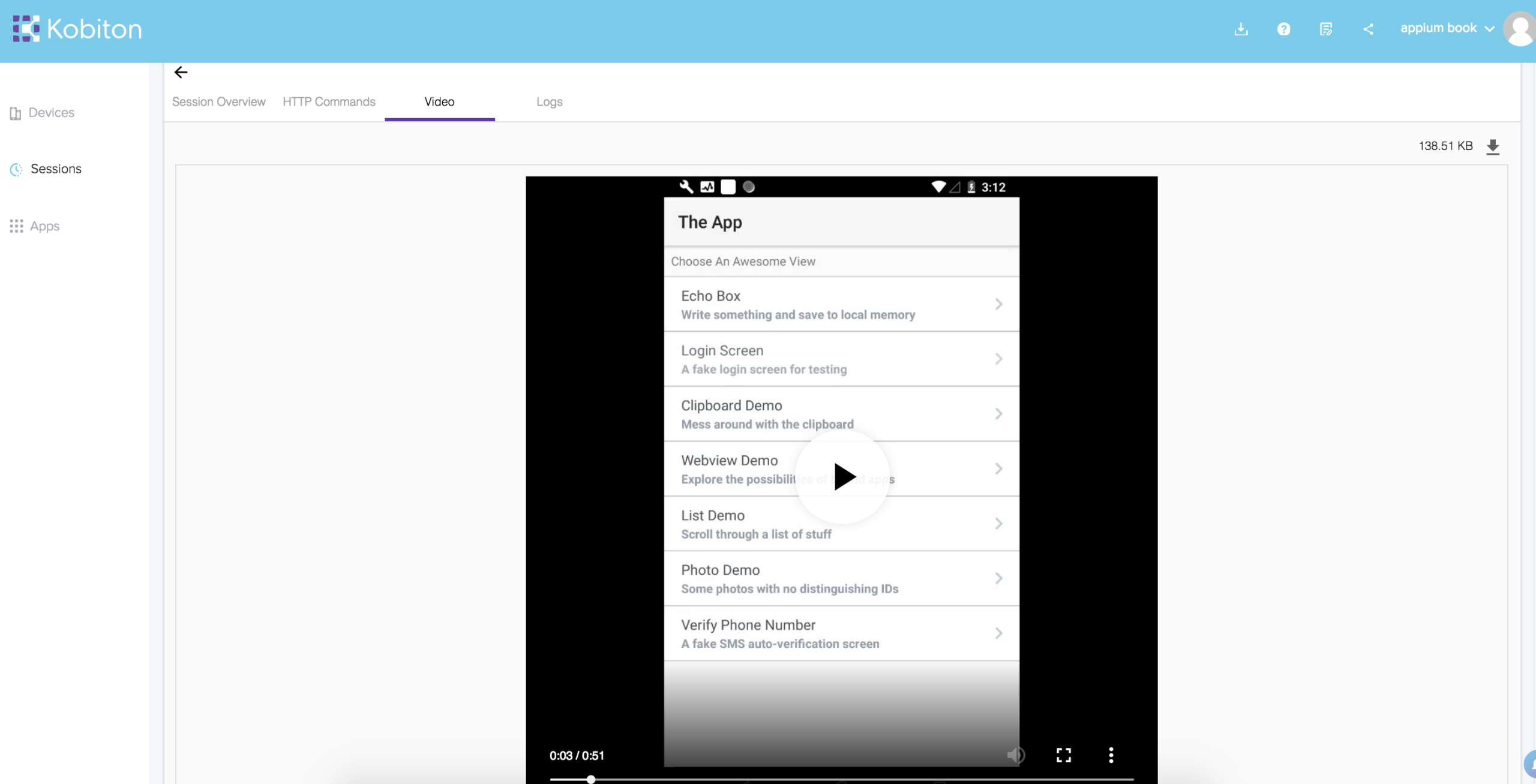
Task: Click the back arrow icon
Action: (x=181, y=73)
